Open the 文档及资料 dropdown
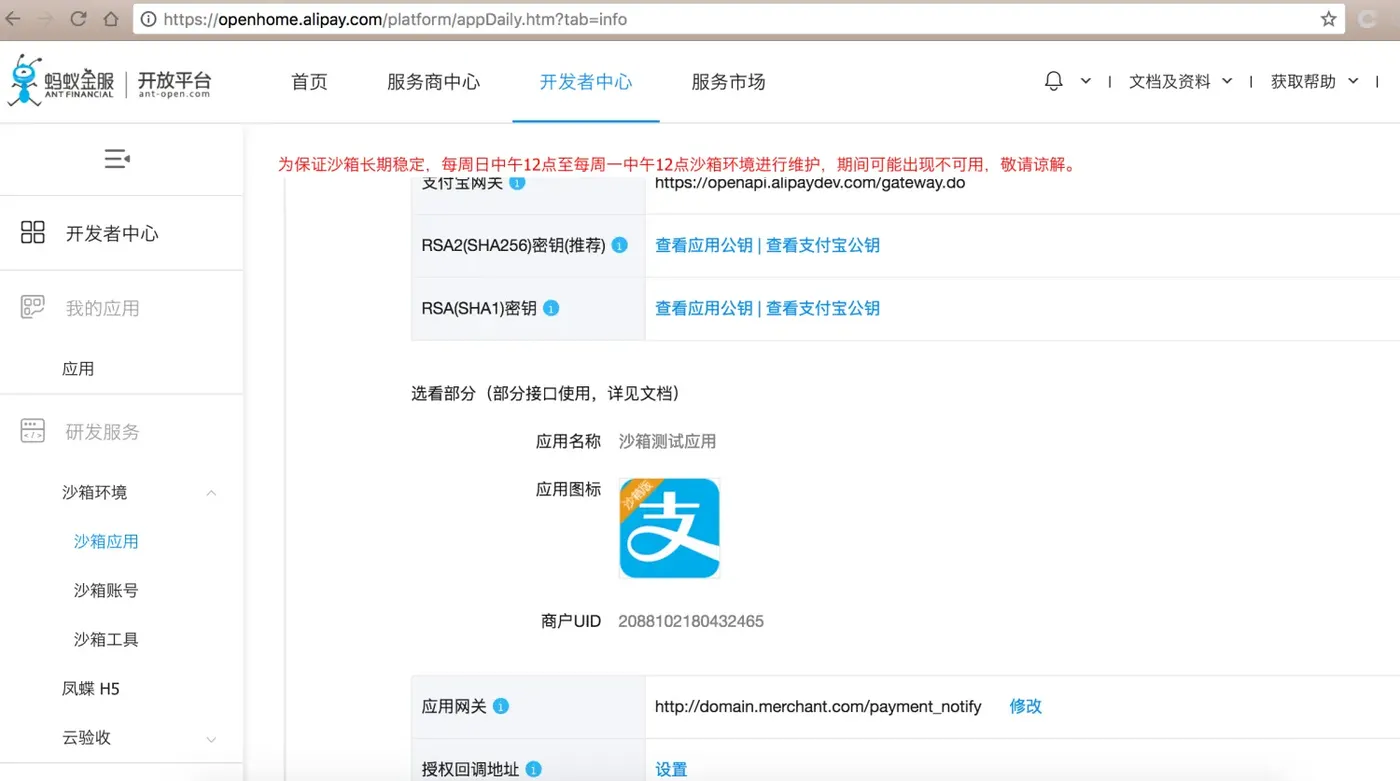Image resolution: width=1400 pixels, height=781 pixels. 1181,81
